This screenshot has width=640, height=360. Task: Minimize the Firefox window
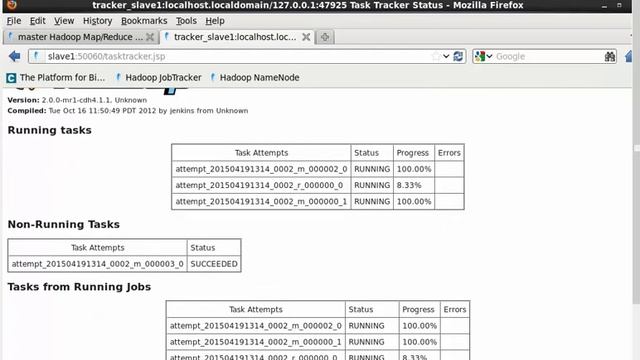[x=604, y=6]
